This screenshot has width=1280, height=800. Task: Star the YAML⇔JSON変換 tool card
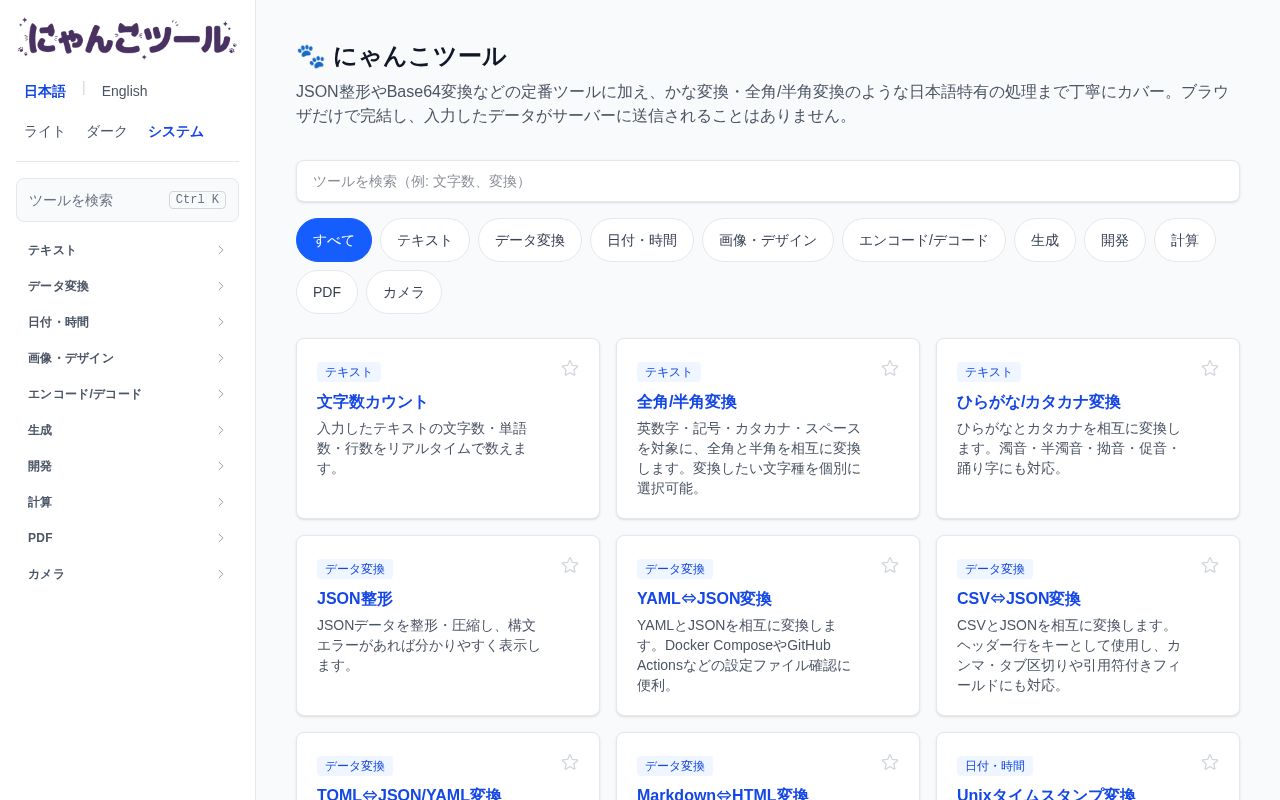pos(890,565)
